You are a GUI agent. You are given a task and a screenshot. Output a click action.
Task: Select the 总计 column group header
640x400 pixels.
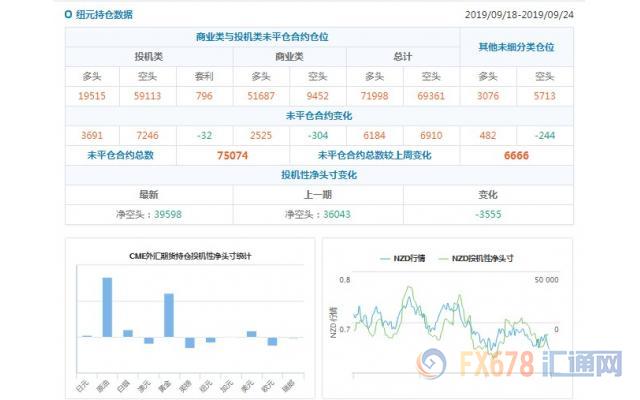pos(402,57)
